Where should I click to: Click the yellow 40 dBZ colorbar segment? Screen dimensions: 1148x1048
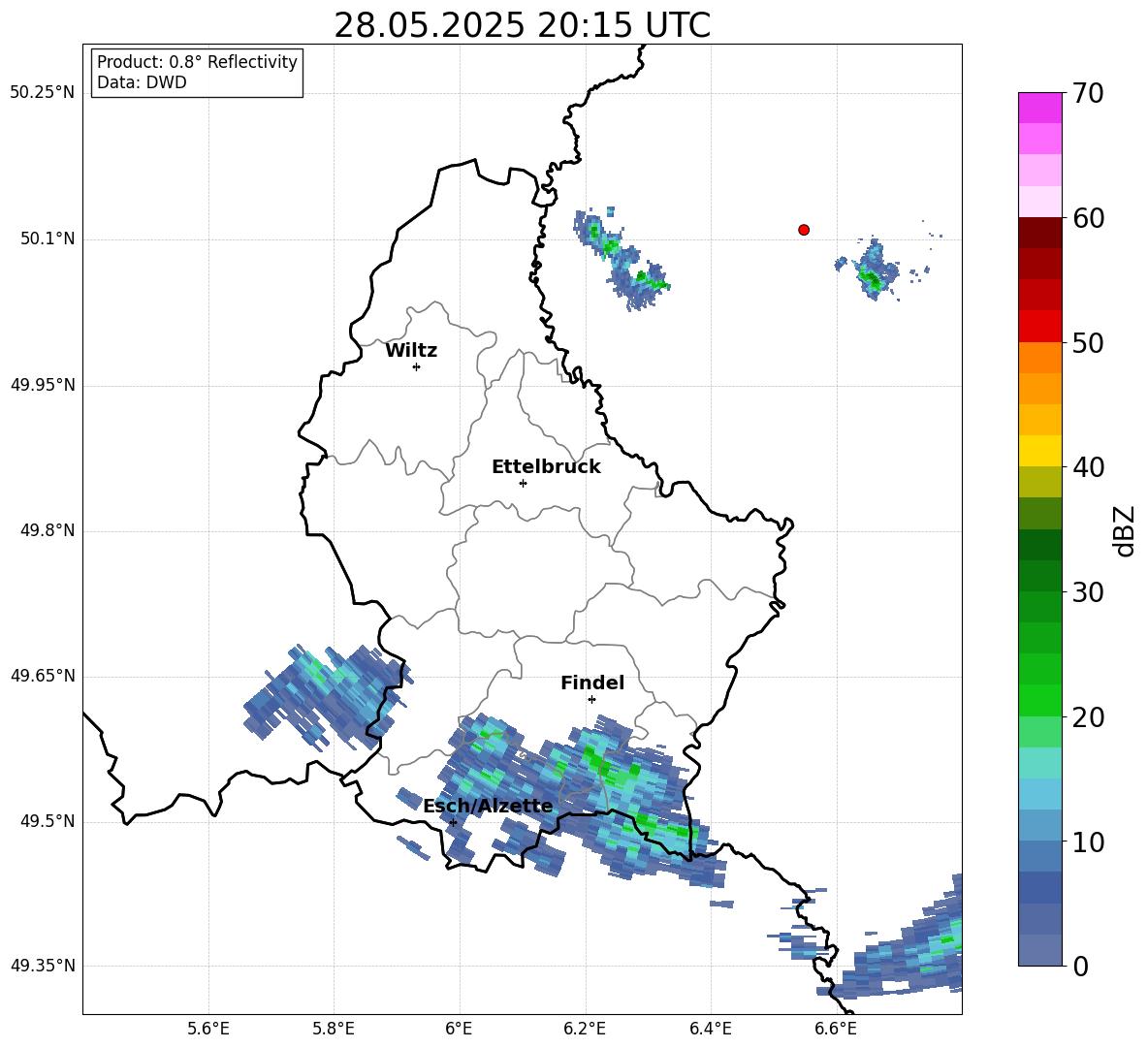point(1039,451)
